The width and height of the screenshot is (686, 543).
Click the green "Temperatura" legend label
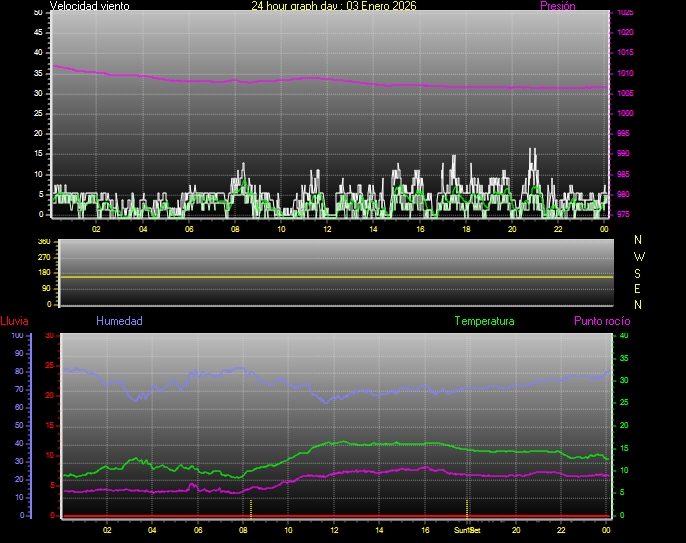click(x=484, y=321)
